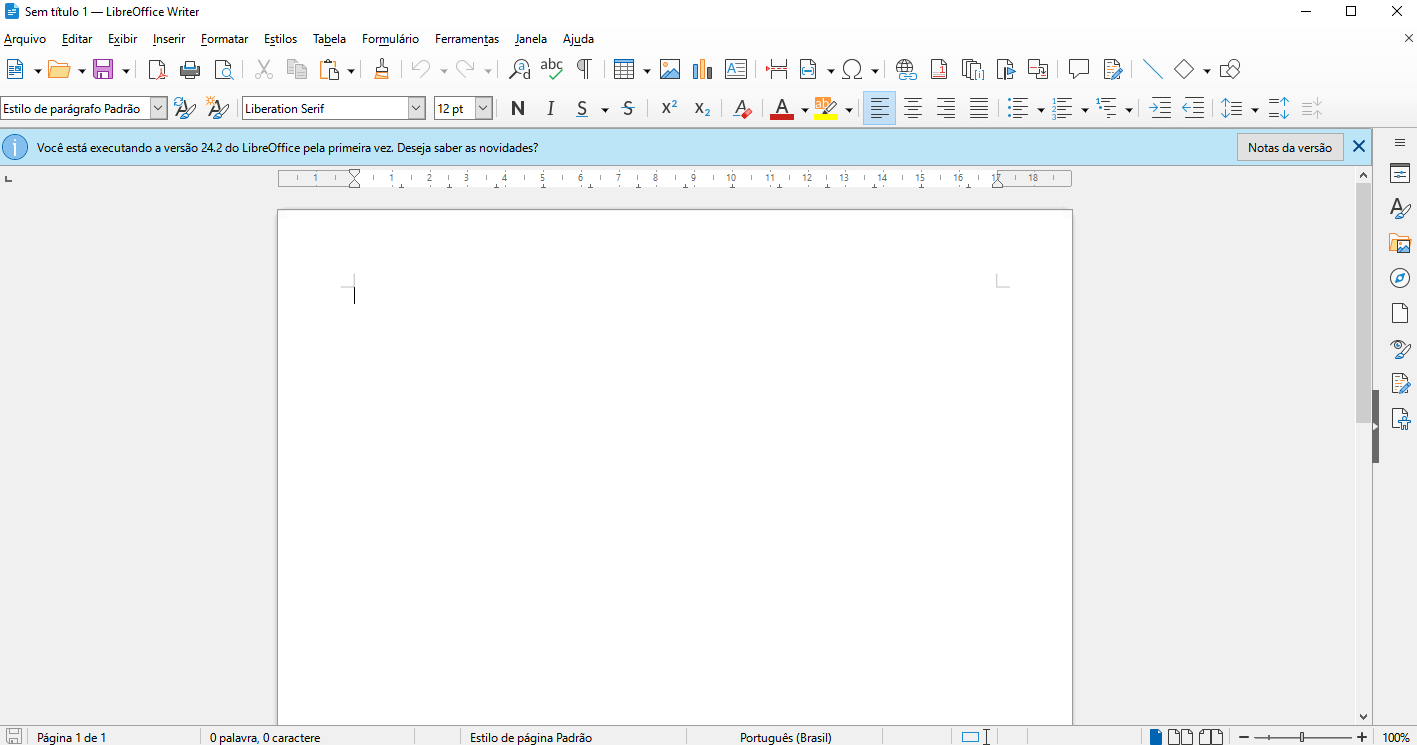Screen dimensions: 1417x745
Task: Insert hyperlink icon
Action: 906,70
